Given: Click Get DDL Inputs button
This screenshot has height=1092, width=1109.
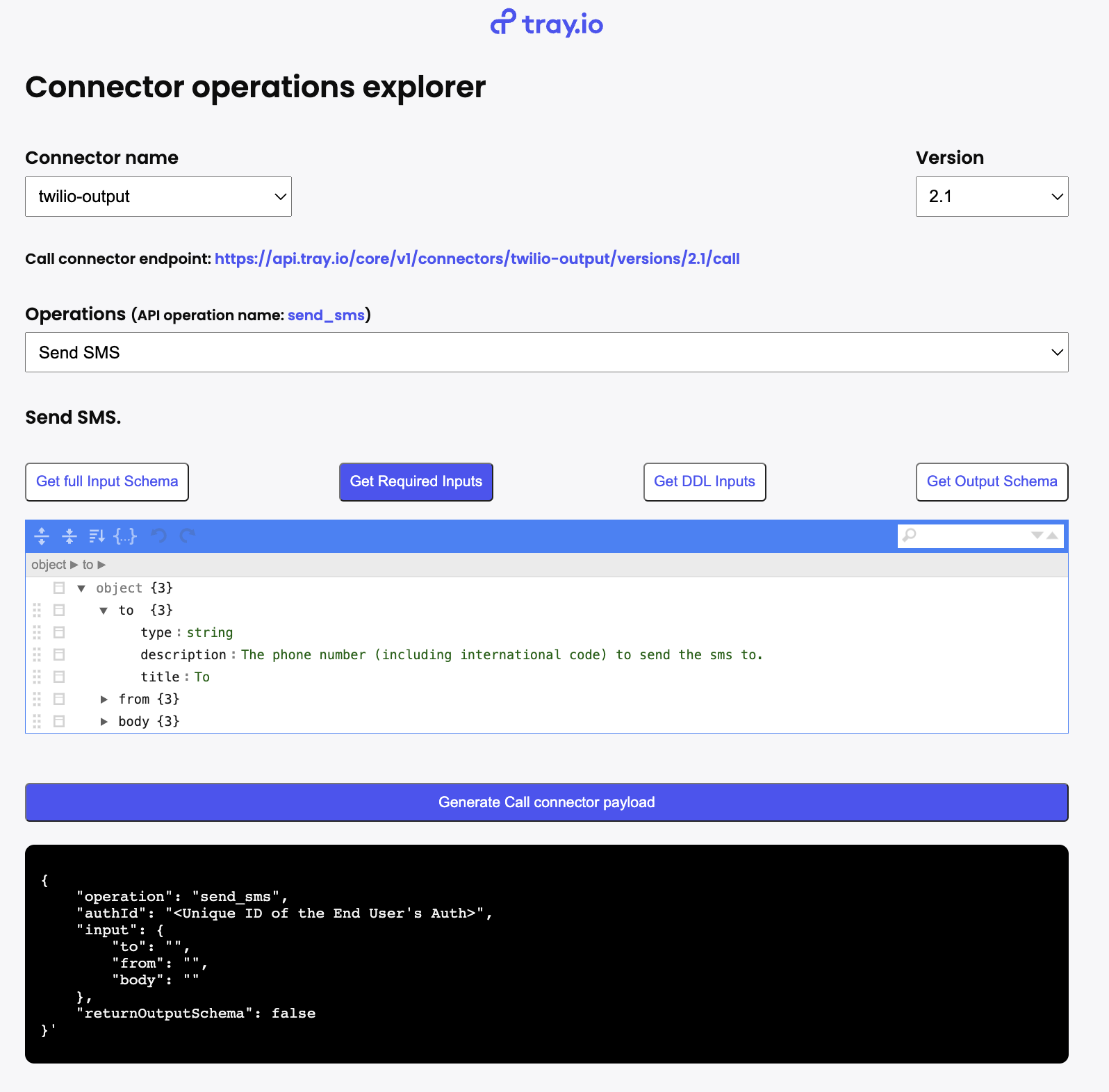Looking at the screenshot, I should coord(705,482).
